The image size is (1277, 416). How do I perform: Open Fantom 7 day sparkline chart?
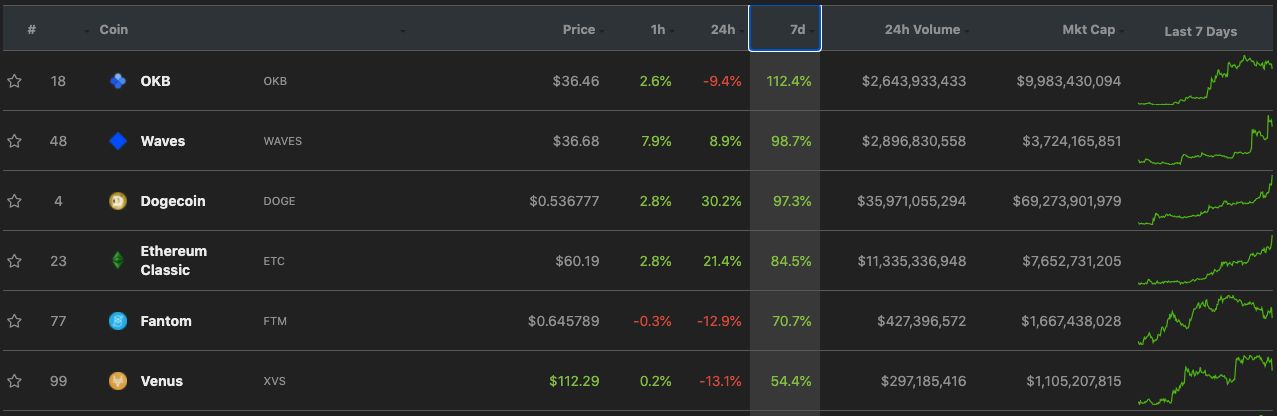pos(1205,321)
